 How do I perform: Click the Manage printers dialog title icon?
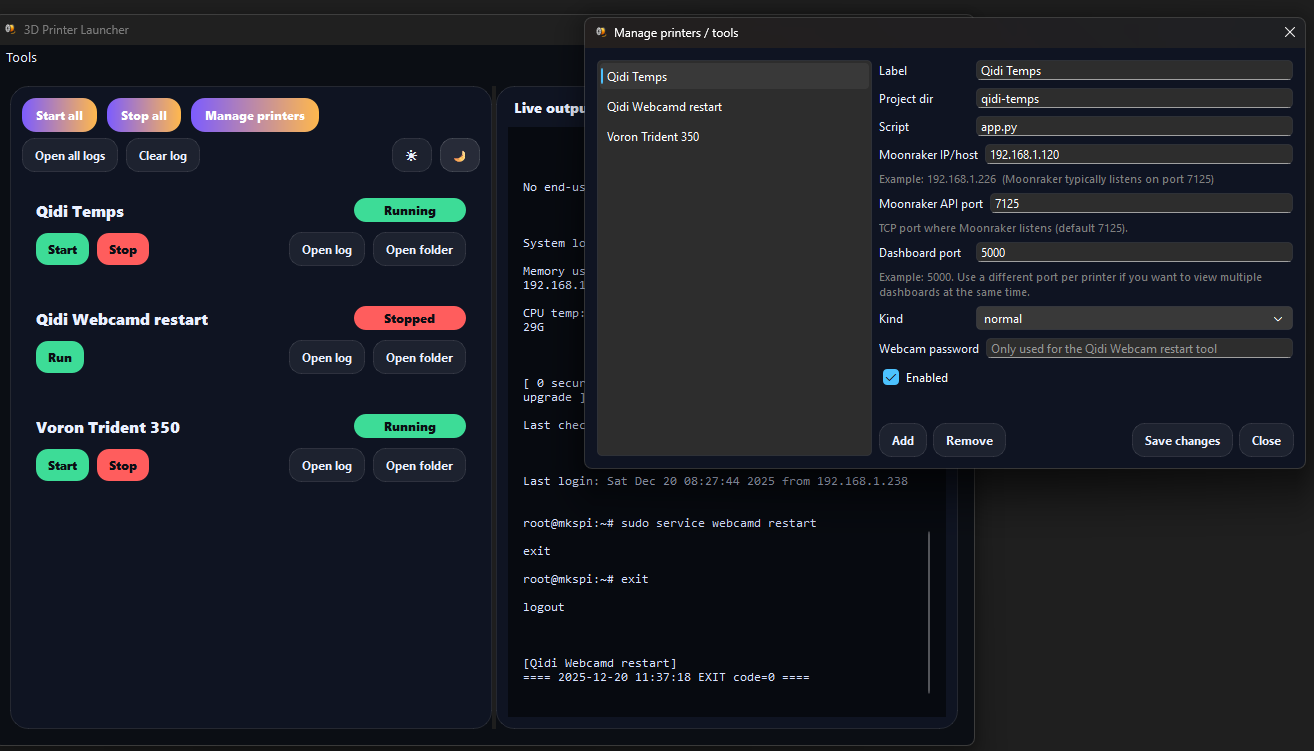(x=601, y=32)
